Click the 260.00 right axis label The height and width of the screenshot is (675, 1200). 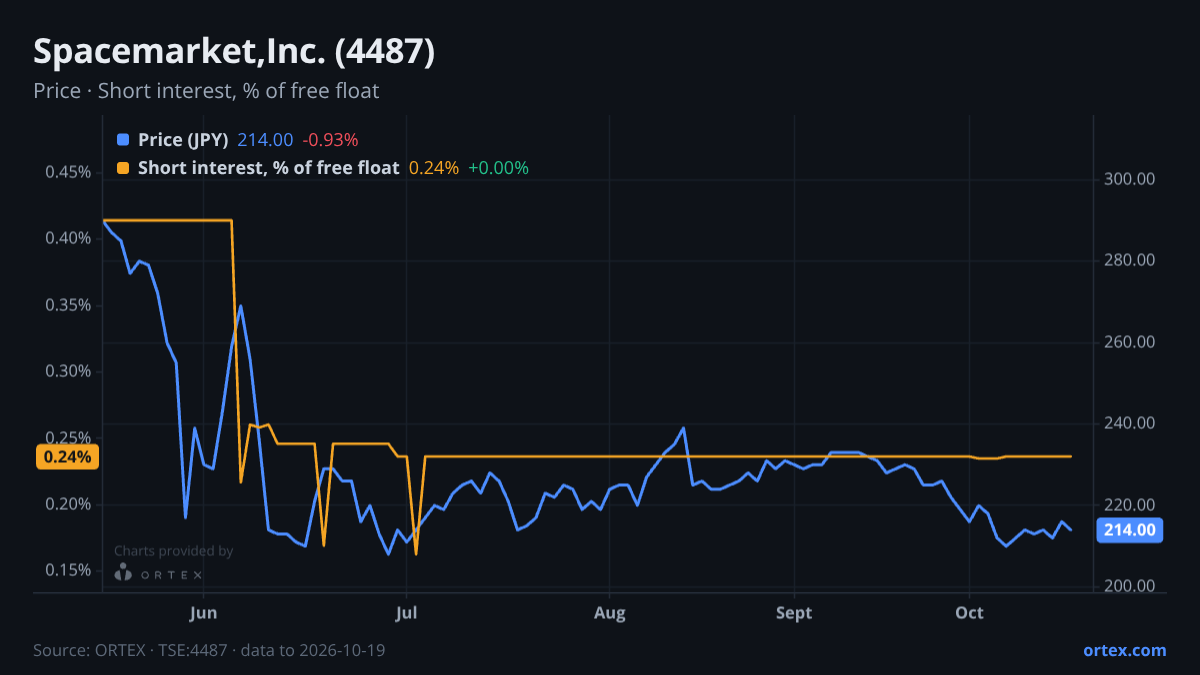tap(1130, 342)
